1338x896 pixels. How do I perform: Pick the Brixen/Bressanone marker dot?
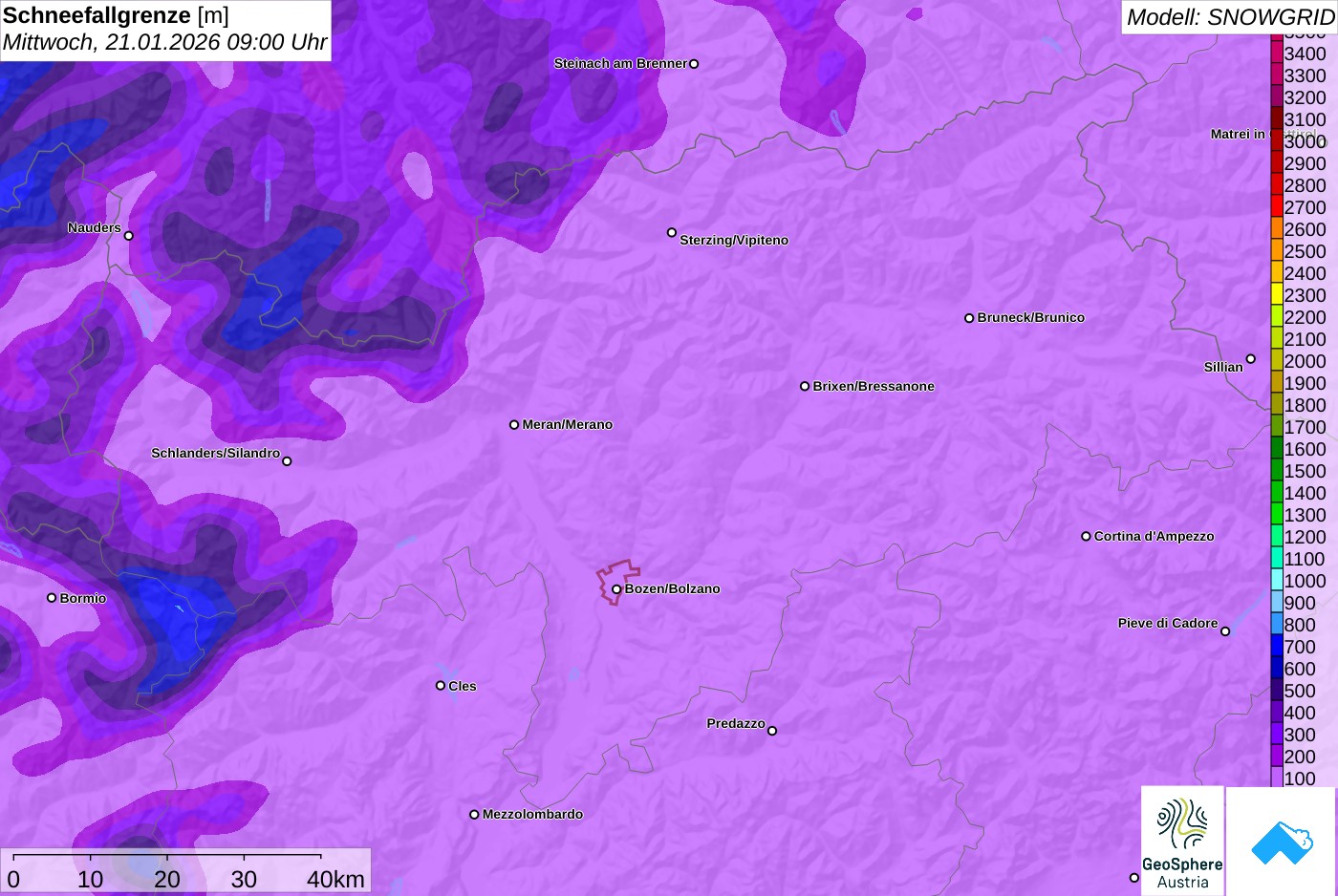pos(805,387)
